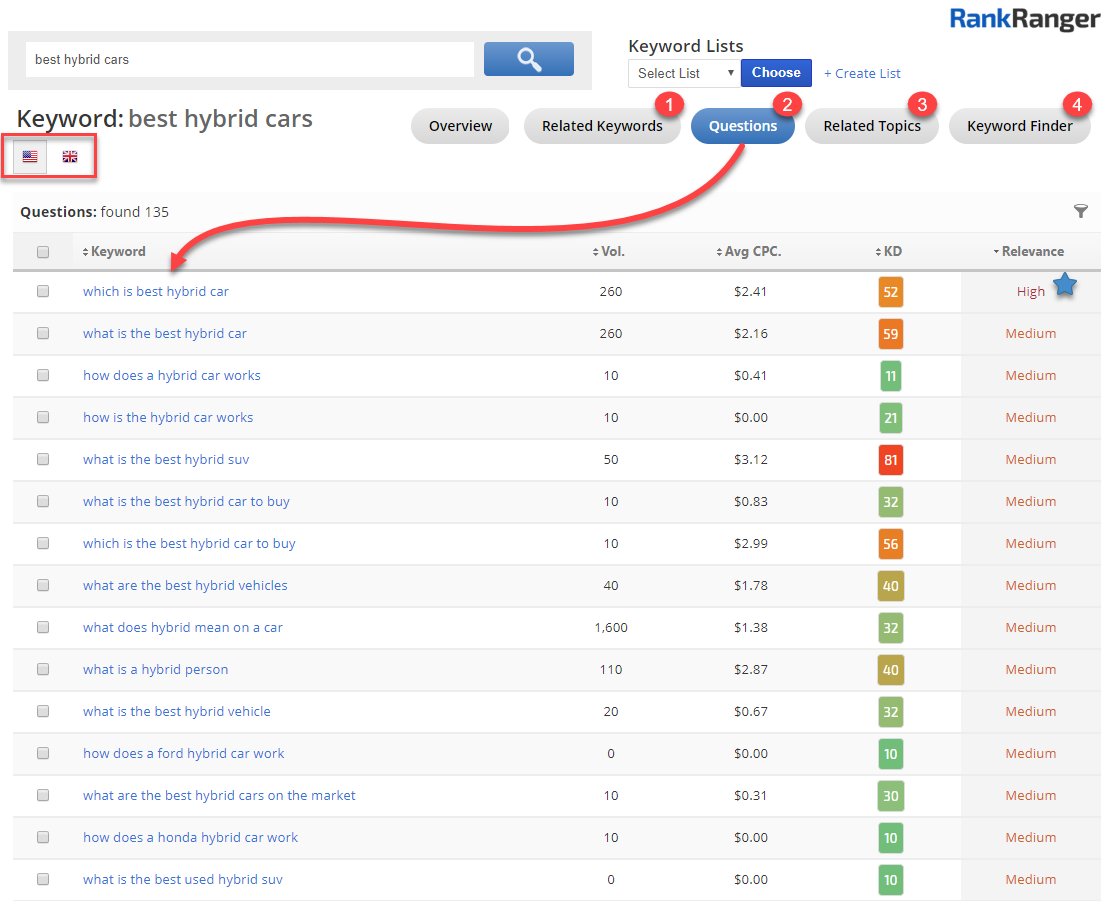The height and width of the screenshot is (901, 1110).
Task: Click the red number 4 badge
Action: pos(1076,103)
